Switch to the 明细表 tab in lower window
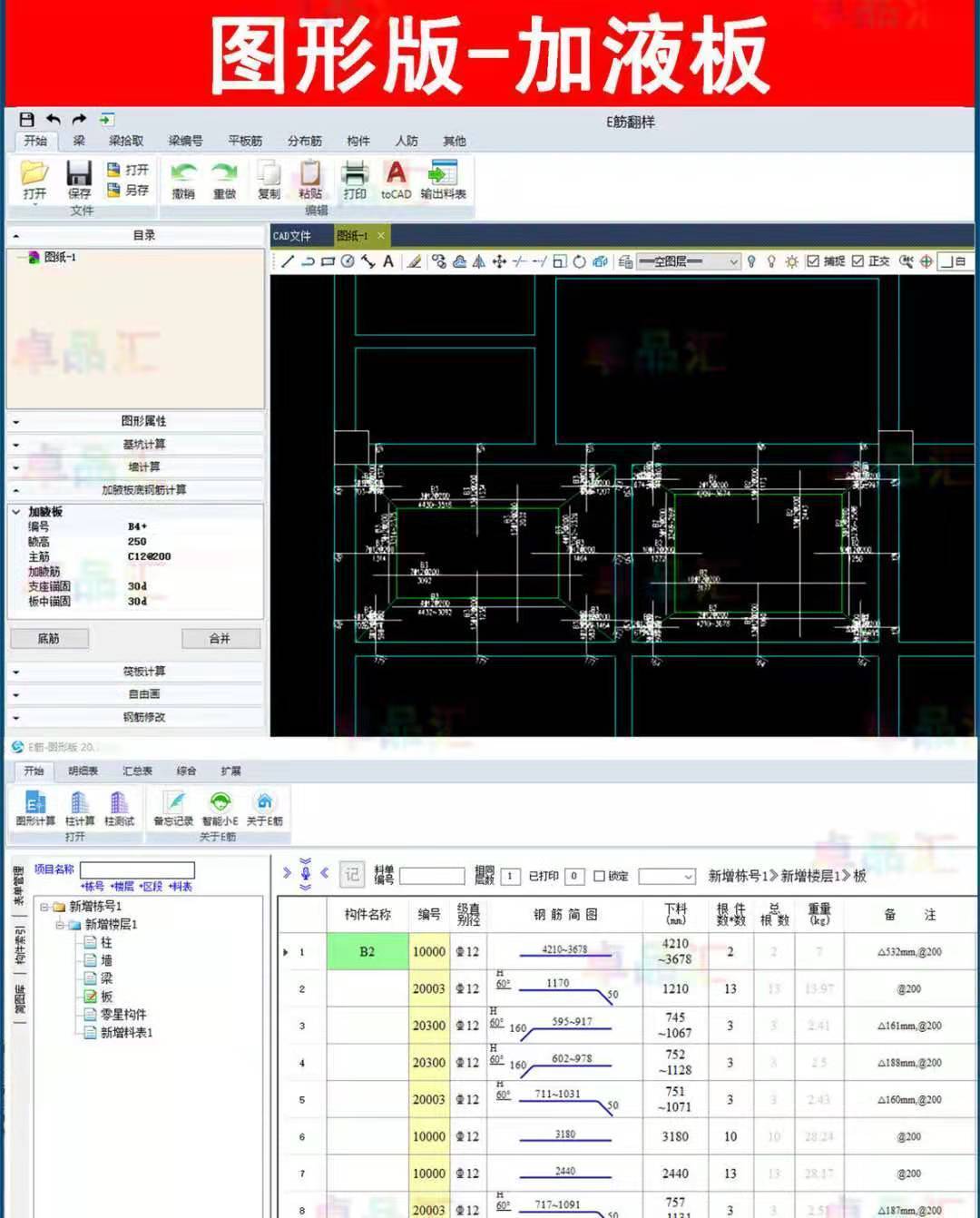The width and height of the screenshot is (980, 1218). tap(83, 771)
